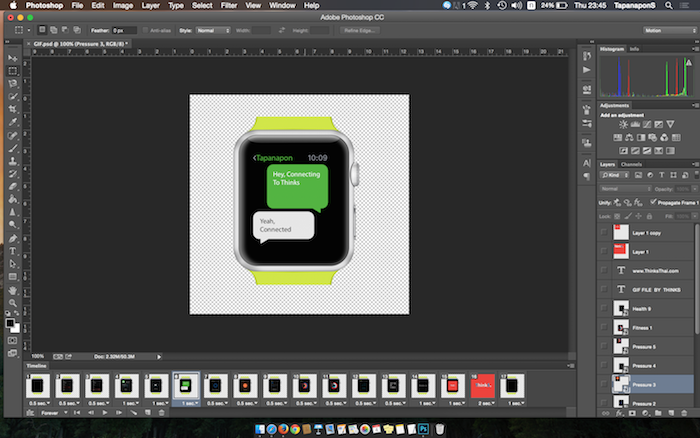The image size is (700, 438).
Task: Select the Horizontal Type tool
Action: coord(12,251)
